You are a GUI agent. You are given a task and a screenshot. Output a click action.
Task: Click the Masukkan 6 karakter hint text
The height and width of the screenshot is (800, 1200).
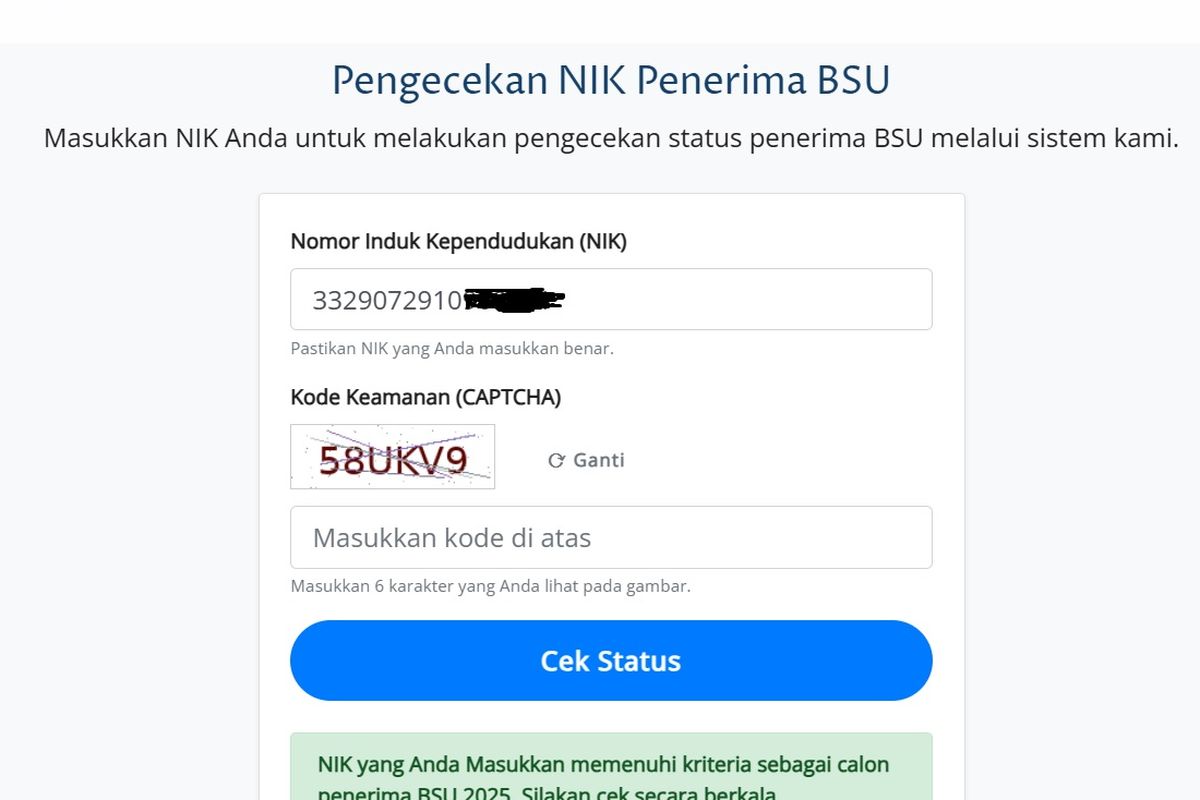(x=489, y=587)
